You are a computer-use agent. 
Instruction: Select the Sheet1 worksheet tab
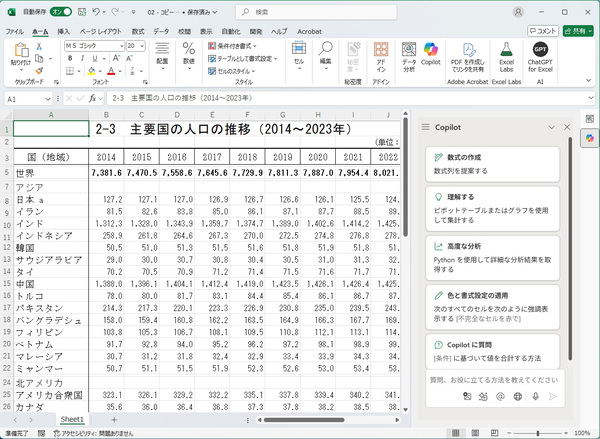tap(71, 420)
